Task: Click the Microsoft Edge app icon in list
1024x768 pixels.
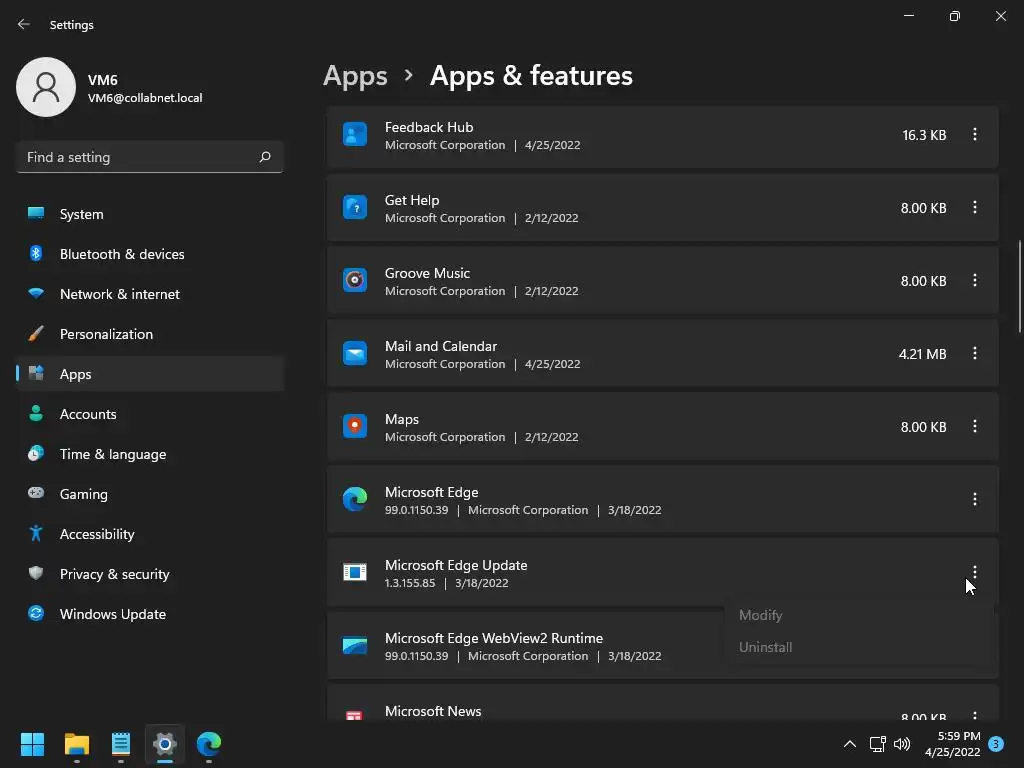Action: 355,500
